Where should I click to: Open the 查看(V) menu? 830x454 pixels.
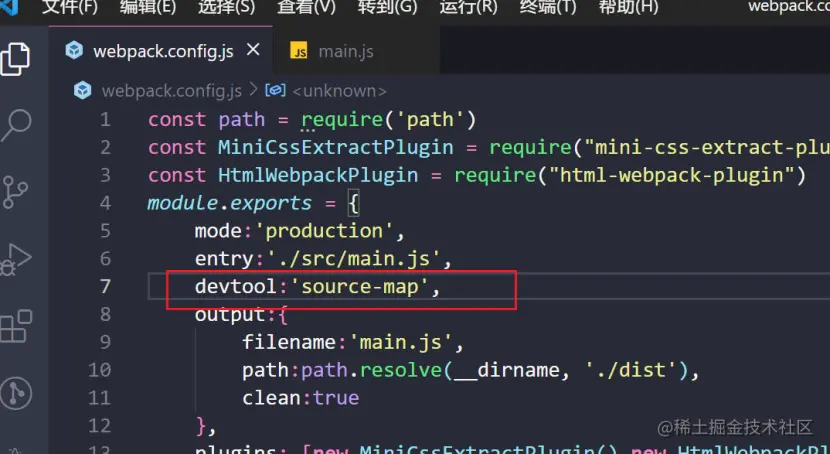(306, 7)
